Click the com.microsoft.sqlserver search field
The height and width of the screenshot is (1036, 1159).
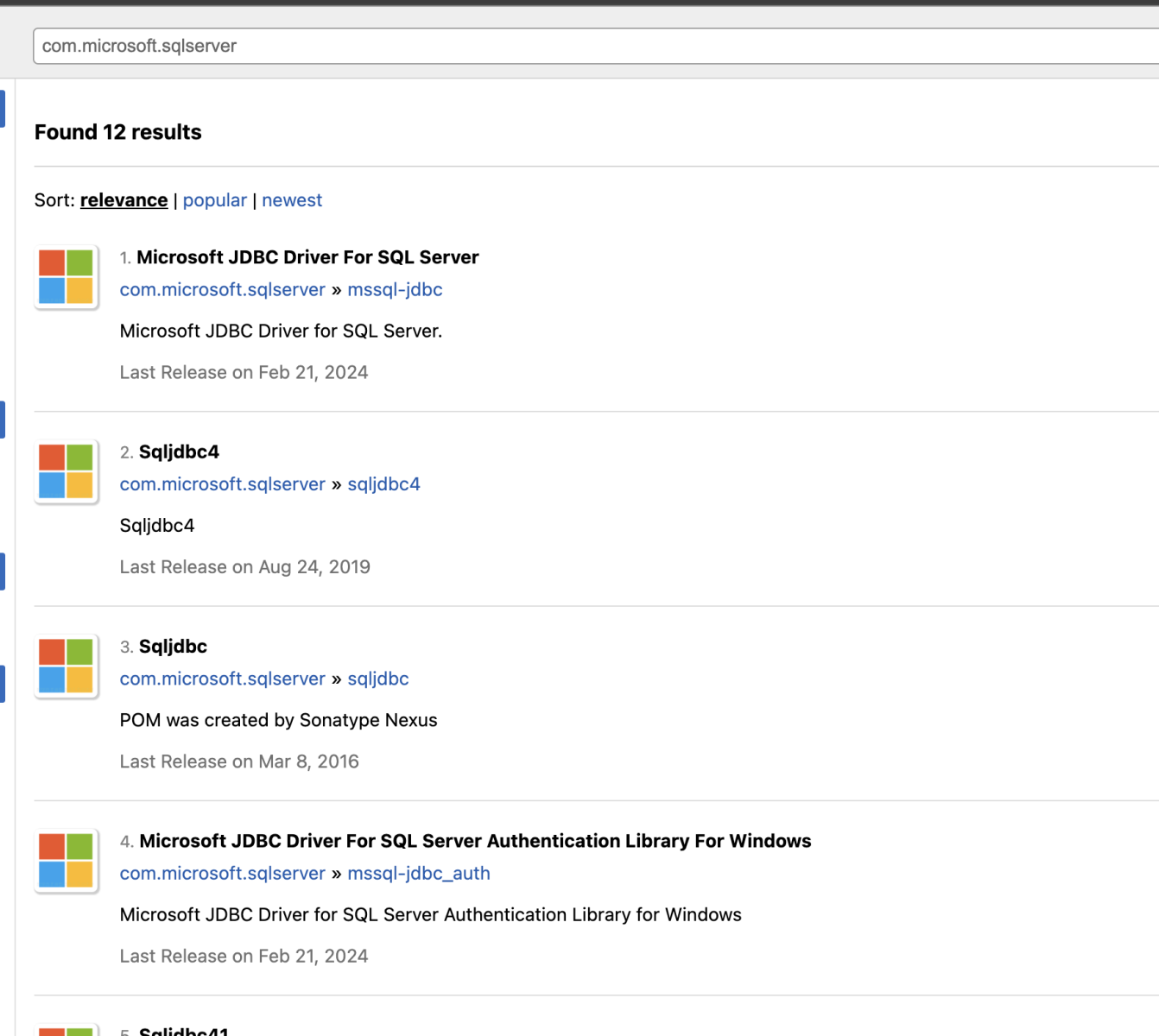coord(596,46)
